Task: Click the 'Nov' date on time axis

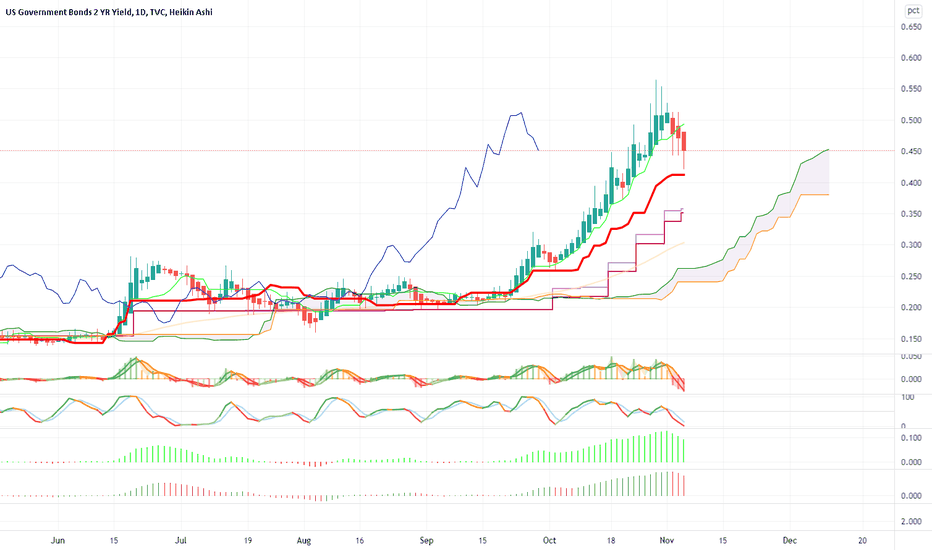Action: 666,540
